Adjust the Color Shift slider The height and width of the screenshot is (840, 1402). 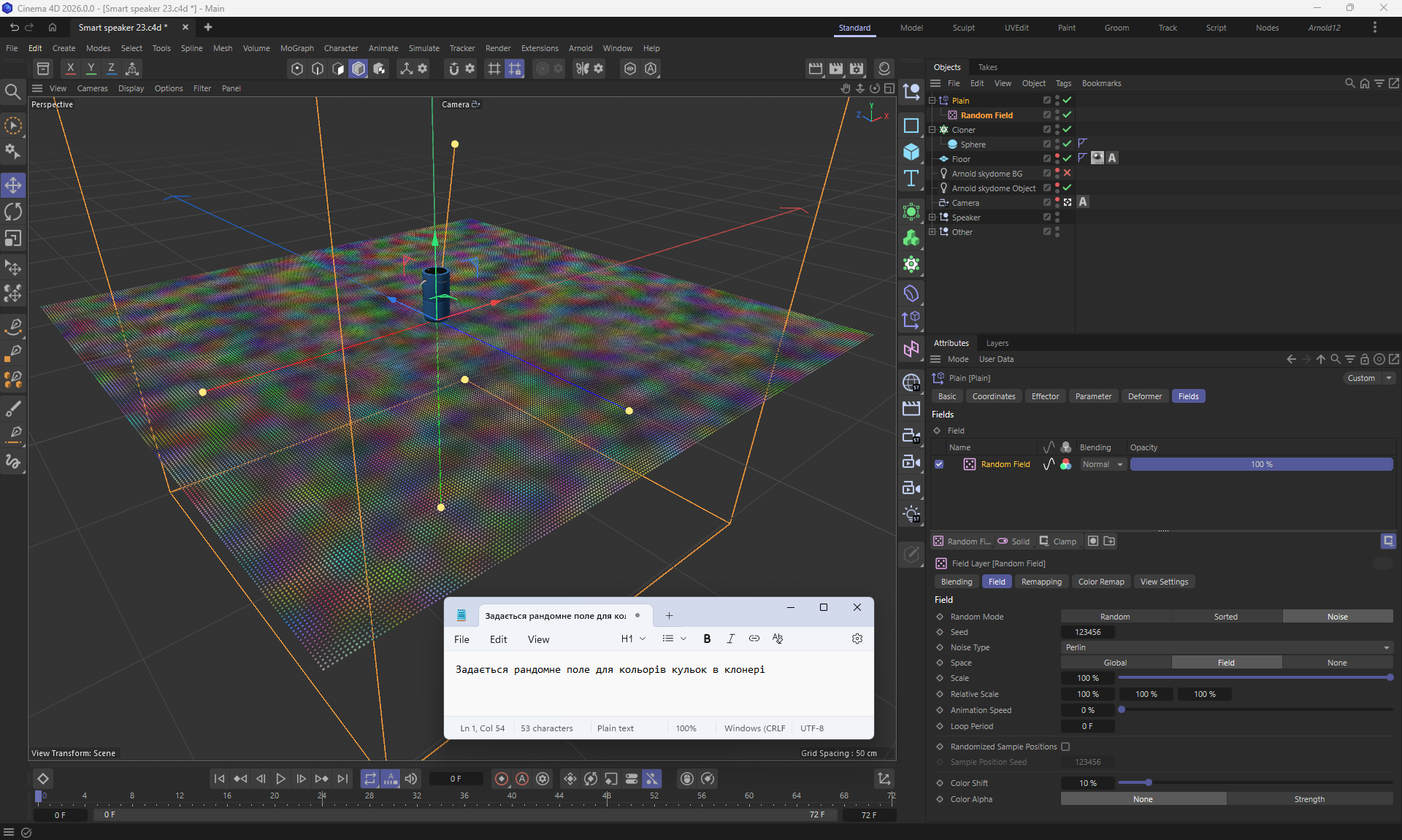pos(1149,783)
